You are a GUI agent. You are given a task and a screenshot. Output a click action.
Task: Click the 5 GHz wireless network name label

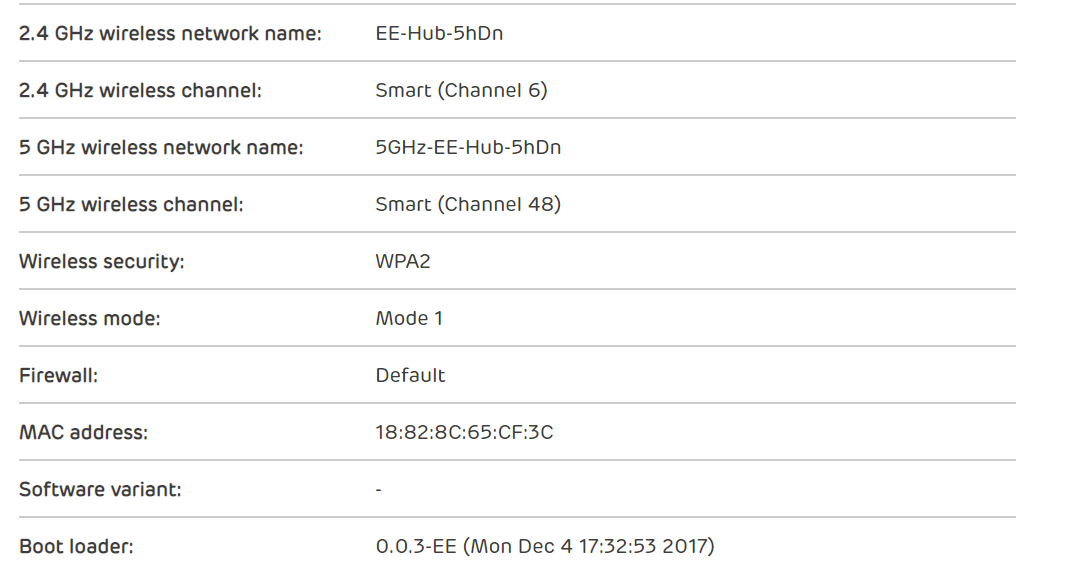click(161, 147)
